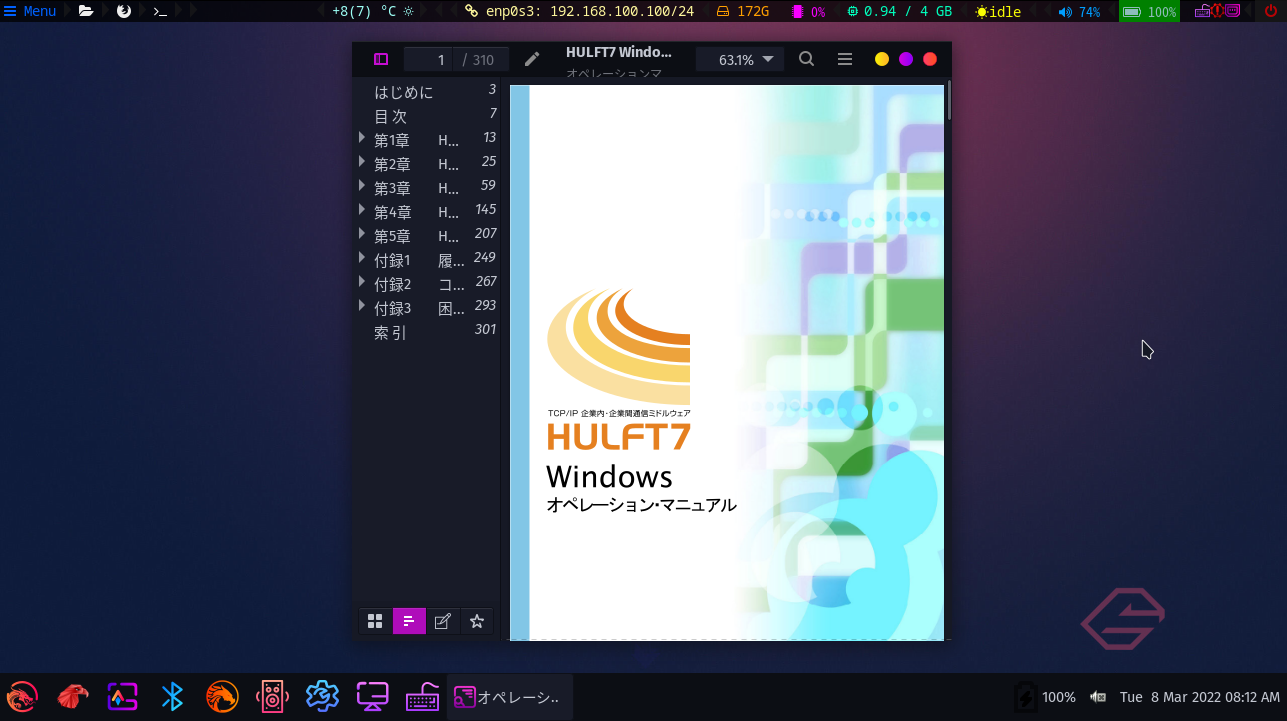Image resolution: width=1287 pixels, height=721 pixels.
Task: Click the enp0s3 network address indicator
Action: [580, 11]
